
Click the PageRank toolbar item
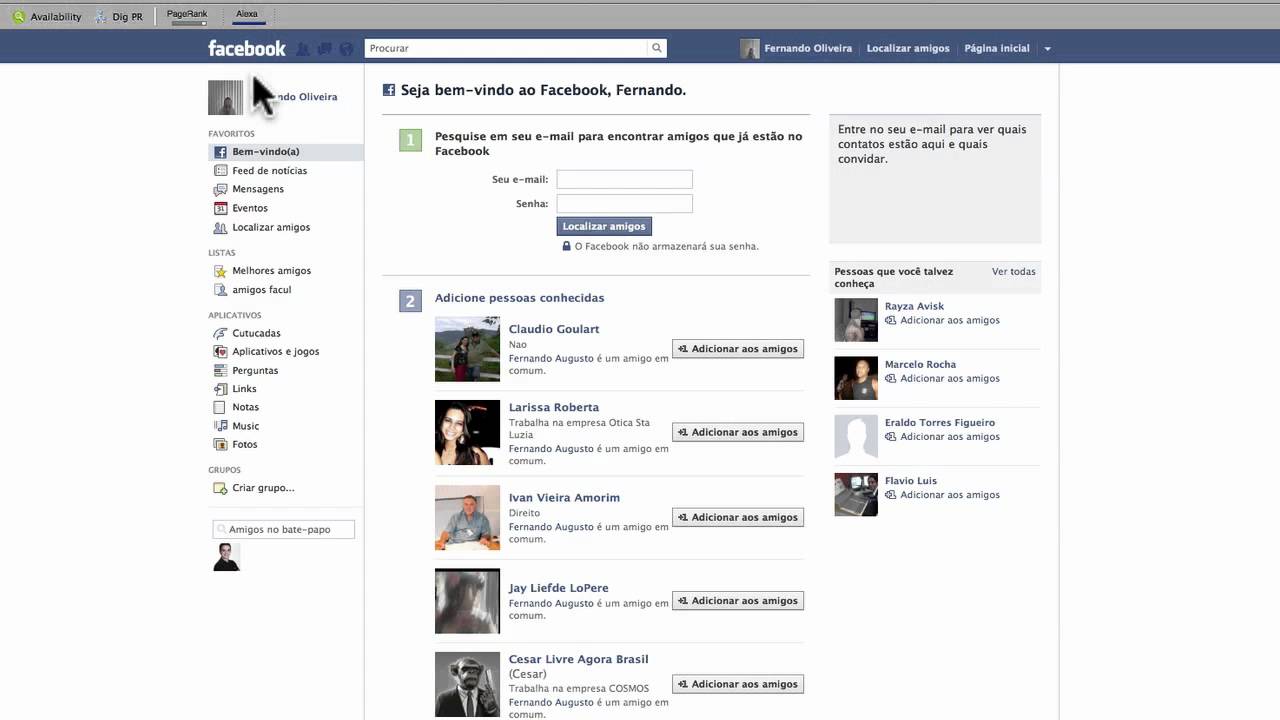[x=187, y=16]
